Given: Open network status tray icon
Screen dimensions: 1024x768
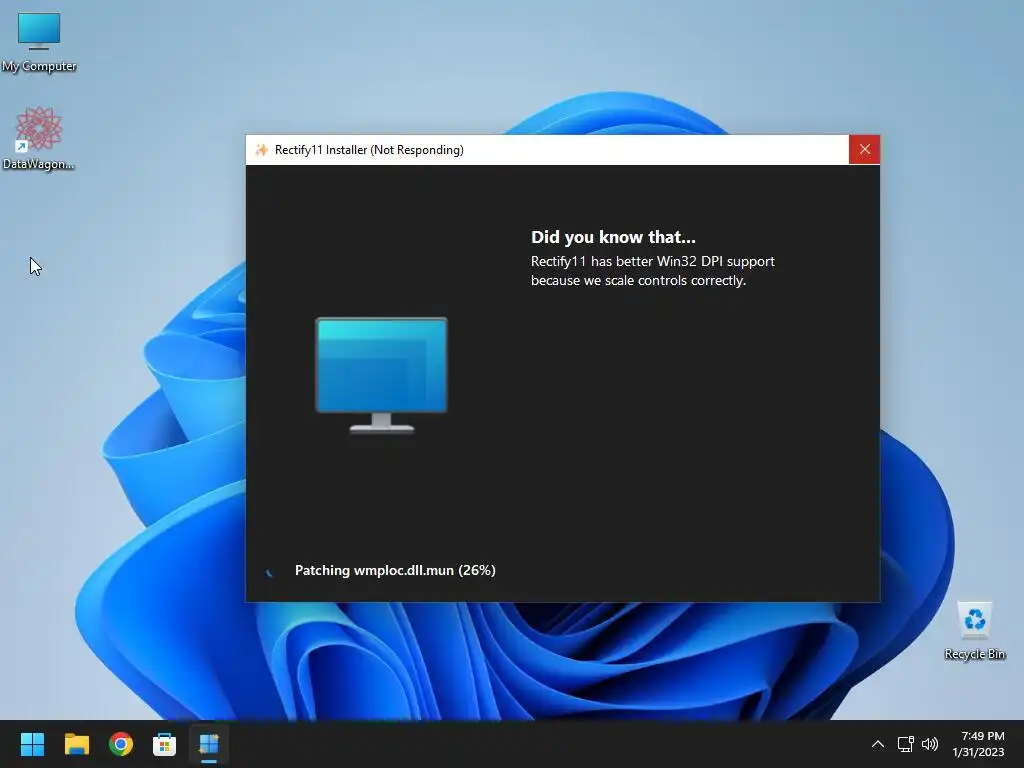Looking at the screenshot, I should click(x=905, y=744).
